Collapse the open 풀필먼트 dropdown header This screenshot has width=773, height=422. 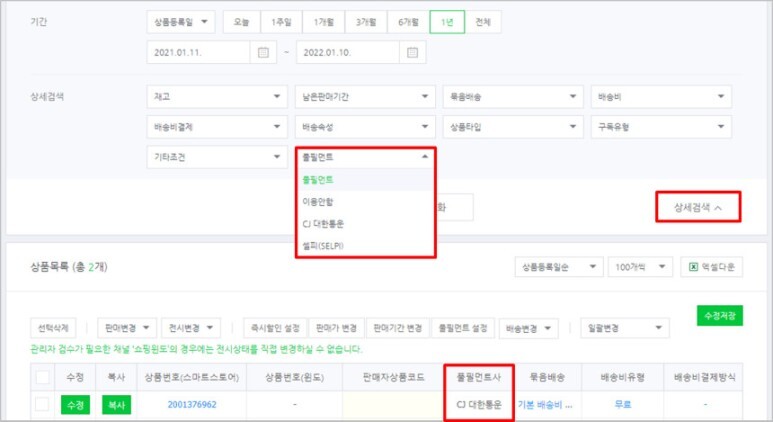click(x=365, y=157)
